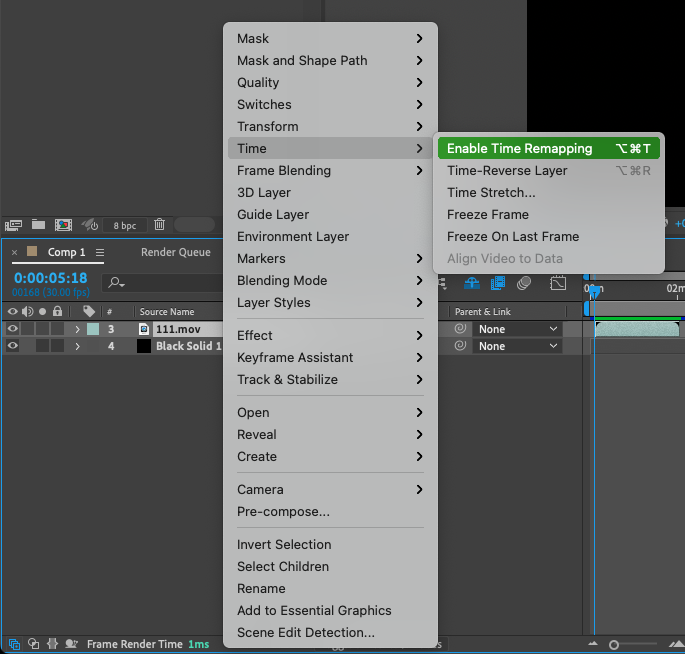Click the 8 bpc color depth button
The image size is (685, 654).
[x=124, y=225]
